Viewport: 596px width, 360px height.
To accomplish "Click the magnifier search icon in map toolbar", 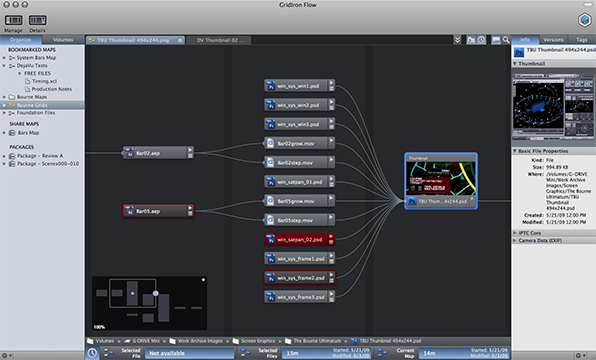I will point(506,40).
